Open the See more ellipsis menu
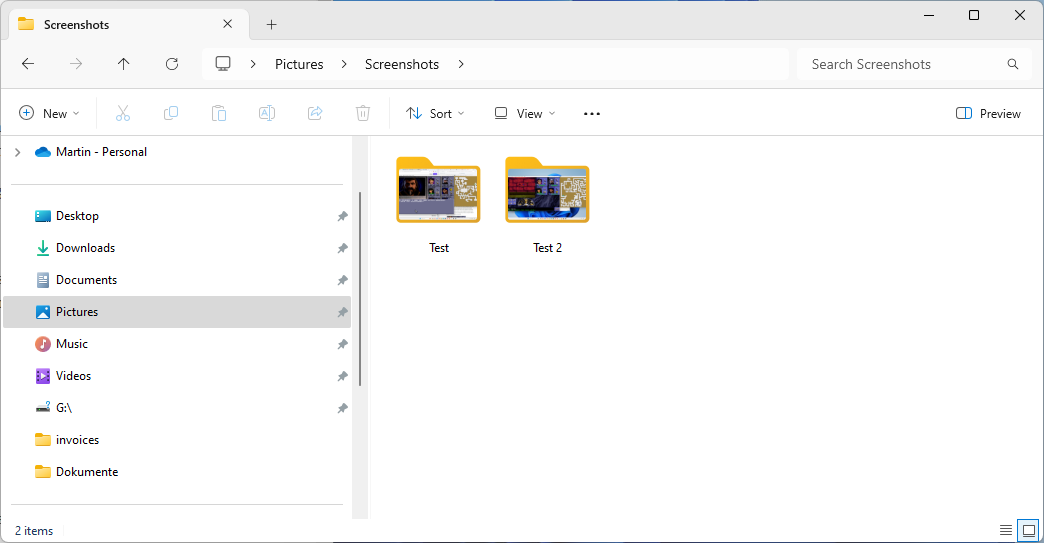 click(x=592, y=114)
